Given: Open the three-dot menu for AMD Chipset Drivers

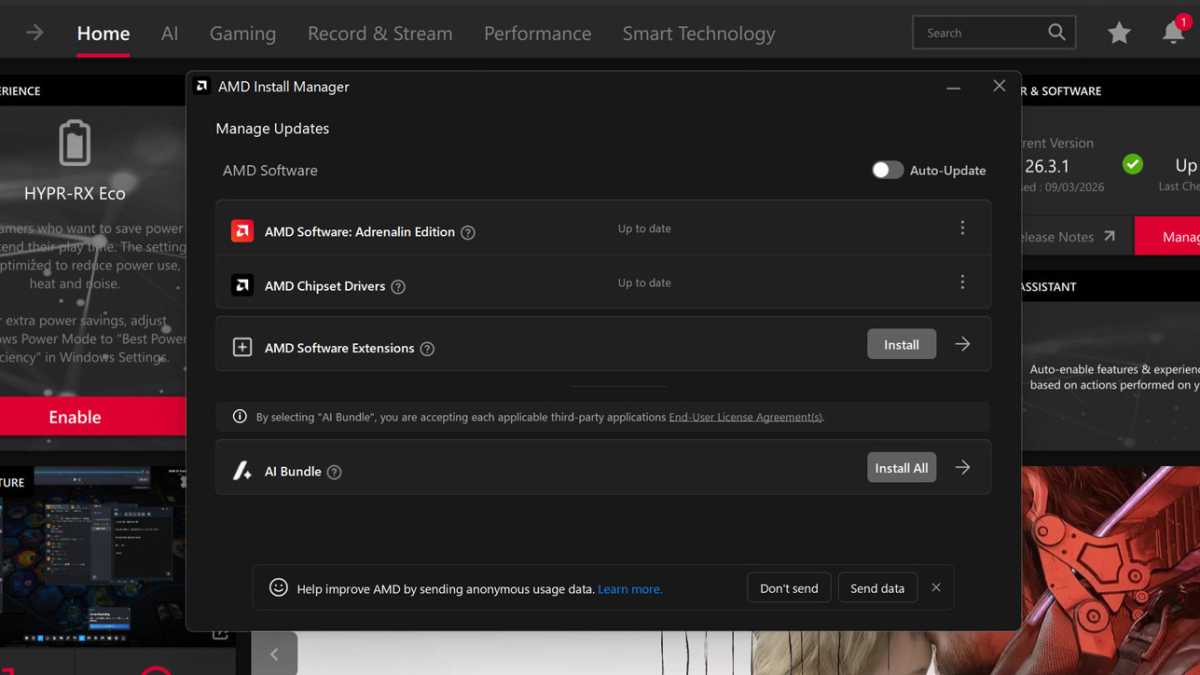Looking at the screenshot, I should (x=962, y=282).
